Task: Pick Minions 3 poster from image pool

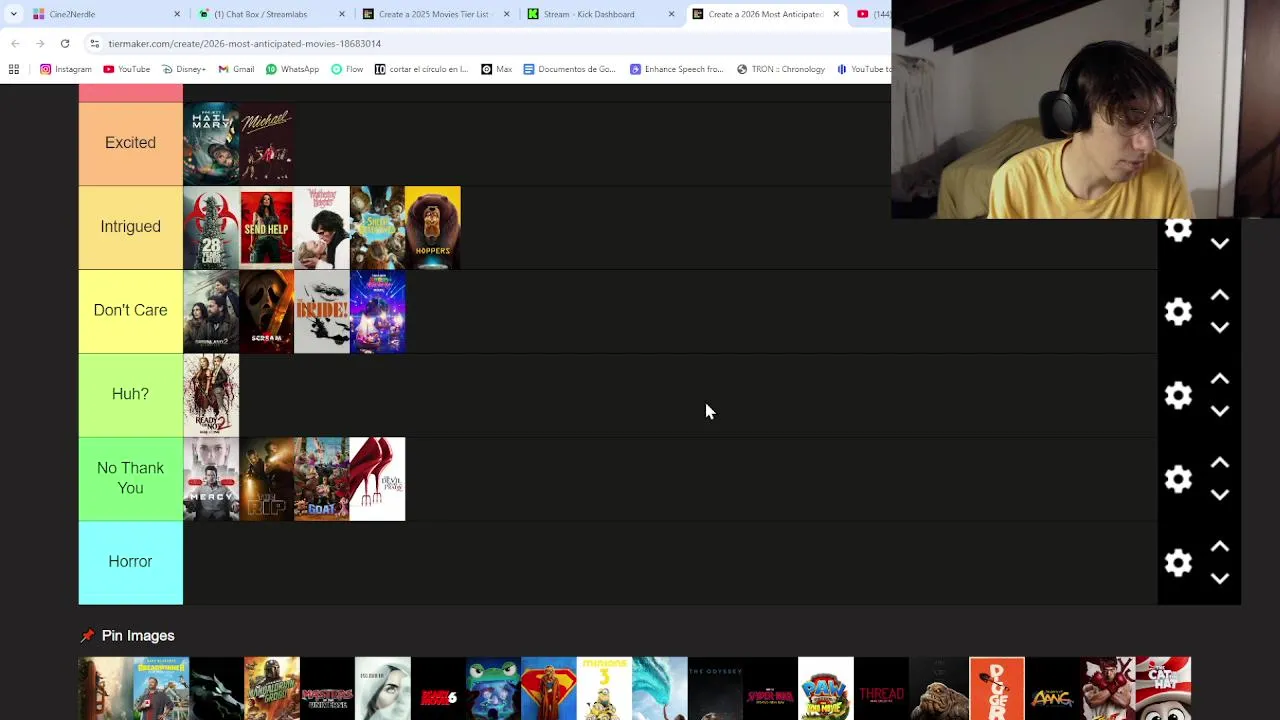Action: click(604, 689)
